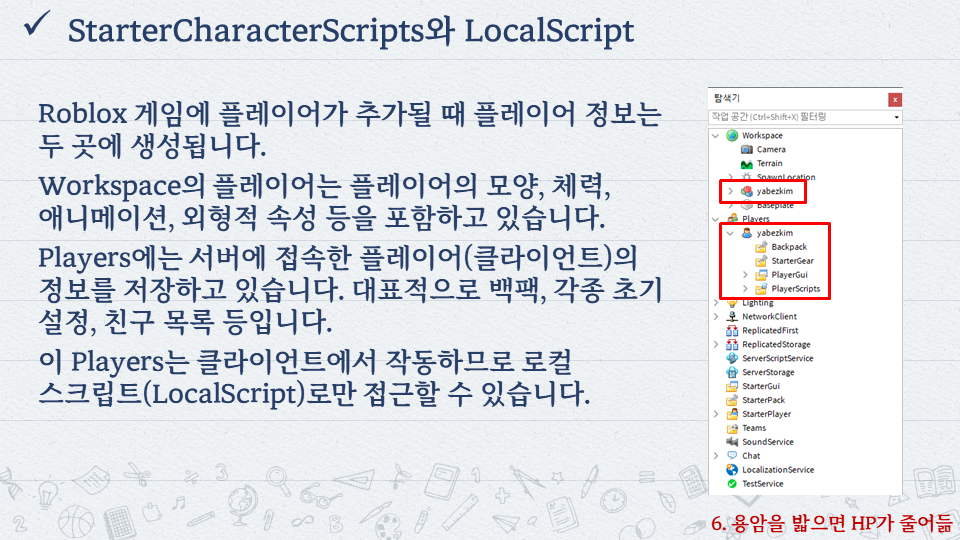Click the PlayerGui icon
The image size is (960, 540).
click(x=761, y=275)
